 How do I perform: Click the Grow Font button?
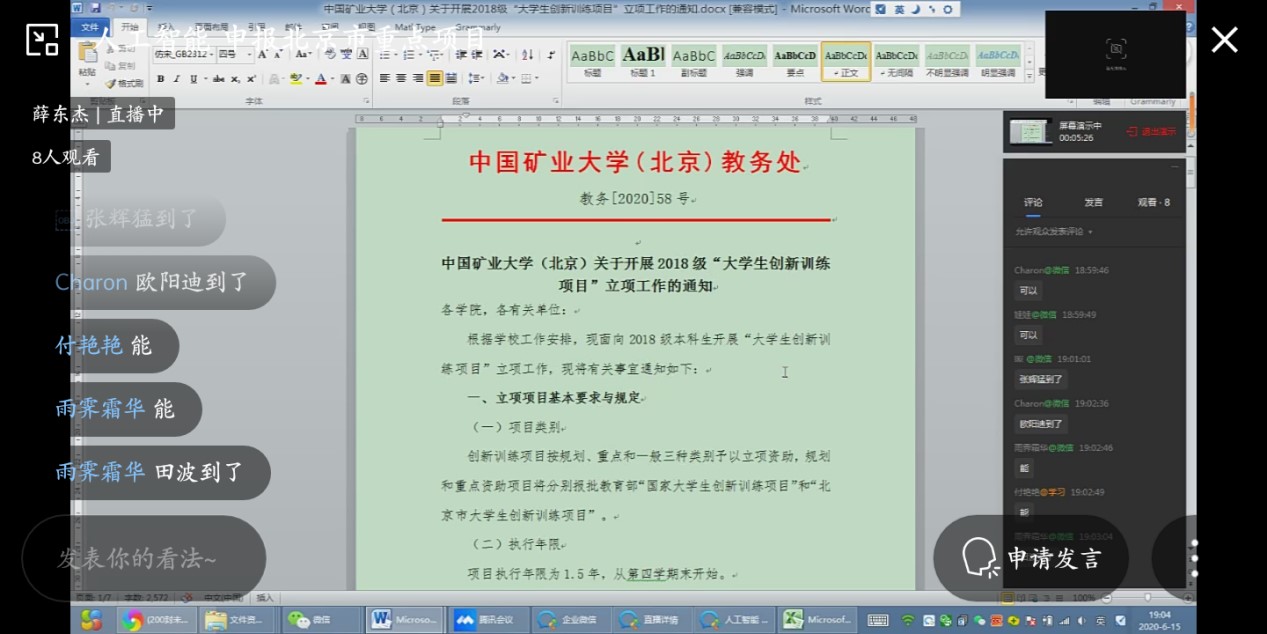[x=262, y=54]
